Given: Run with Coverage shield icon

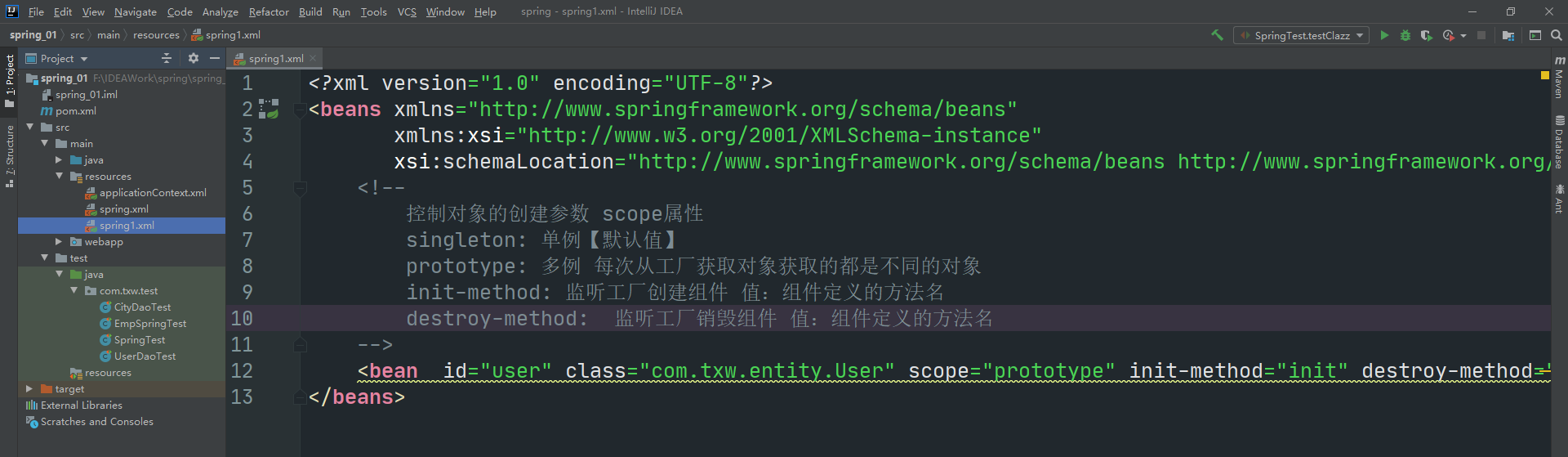Looking at the screenshot, I should [x=1427, y=35].
